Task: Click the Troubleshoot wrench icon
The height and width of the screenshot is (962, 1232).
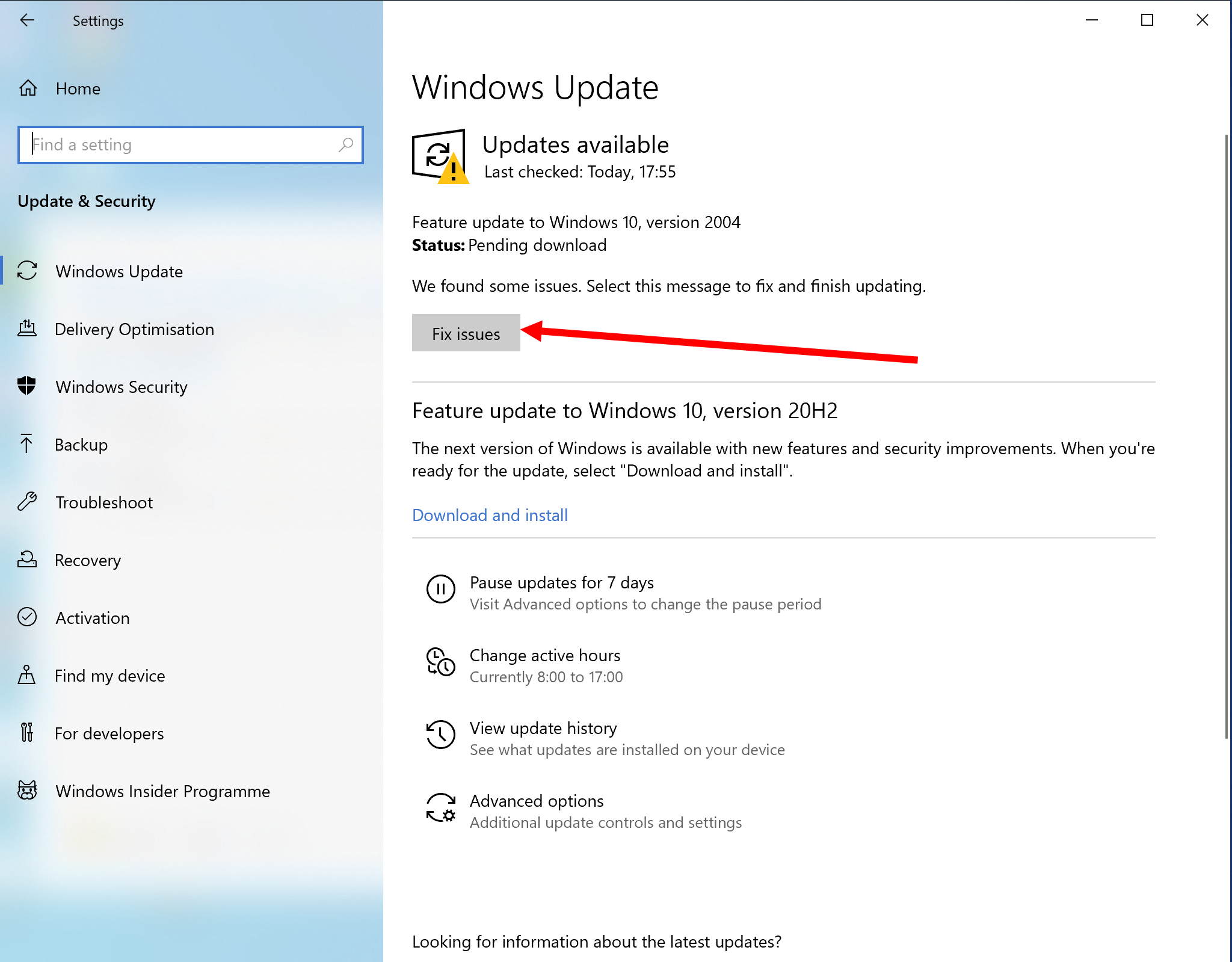Action: point(27,501)
